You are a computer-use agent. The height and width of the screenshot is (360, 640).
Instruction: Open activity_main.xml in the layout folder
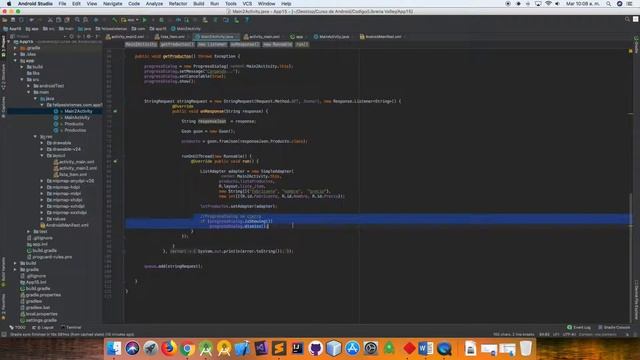pyautogui.click(x=76, y=162)
